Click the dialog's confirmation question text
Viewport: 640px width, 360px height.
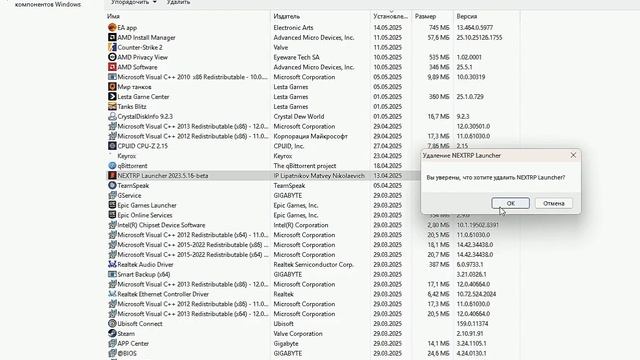[x=496, y=178]
